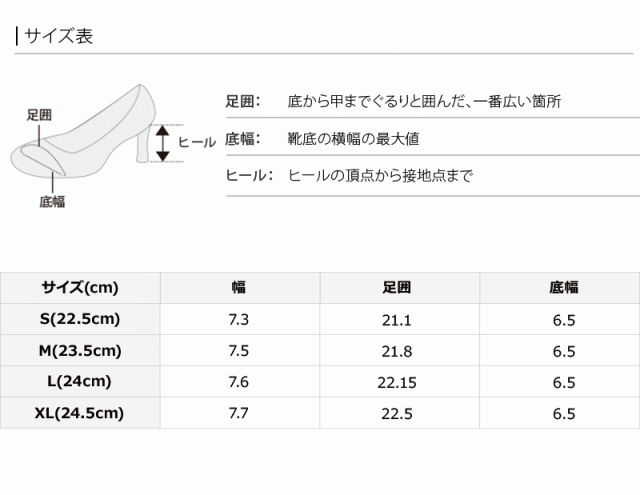Select the 足囲 table column header
This screenshot has height=495, width=640.
[x=398, y=288]
